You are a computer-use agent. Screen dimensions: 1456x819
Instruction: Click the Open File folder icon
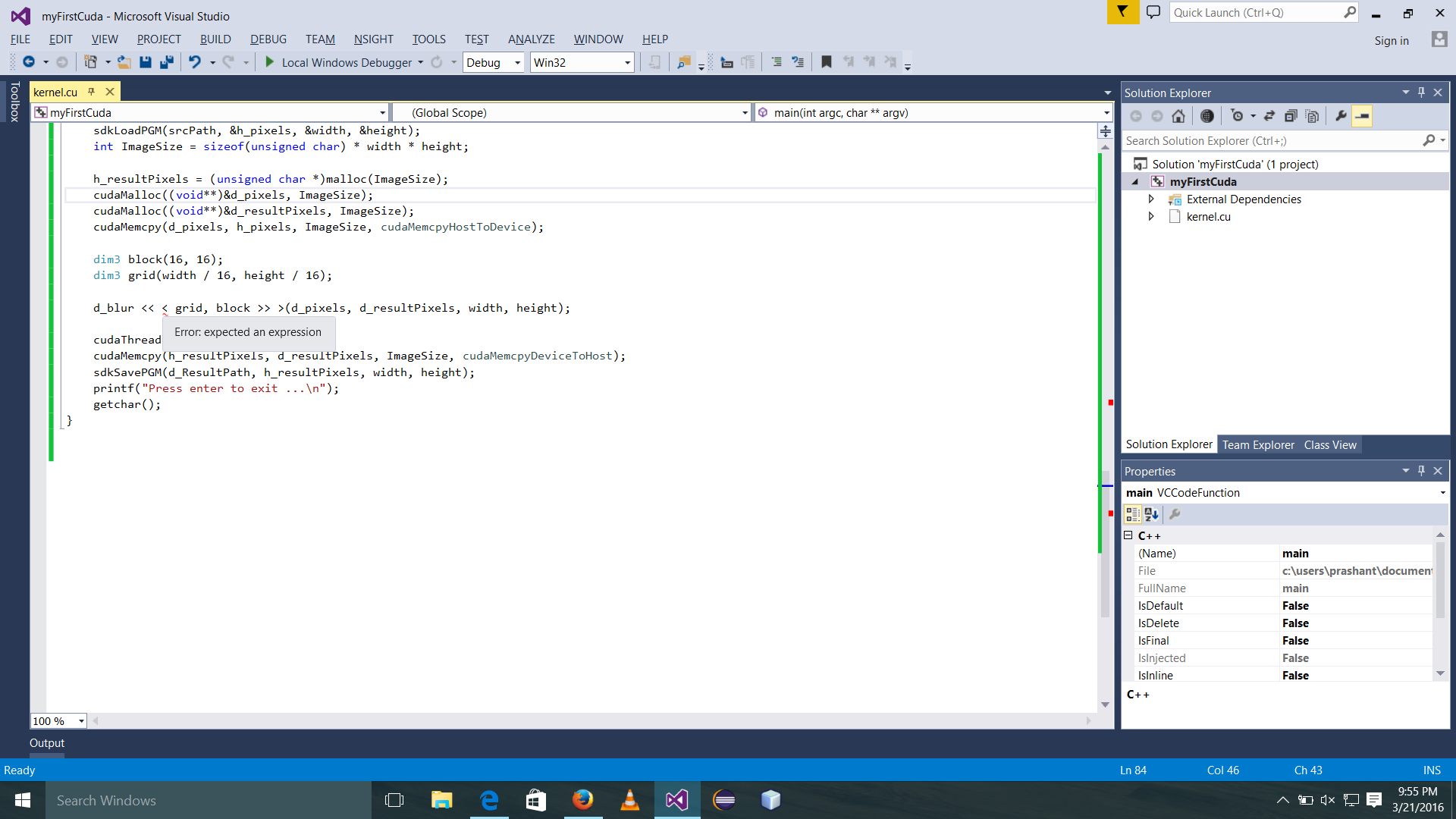click(124, 62)
